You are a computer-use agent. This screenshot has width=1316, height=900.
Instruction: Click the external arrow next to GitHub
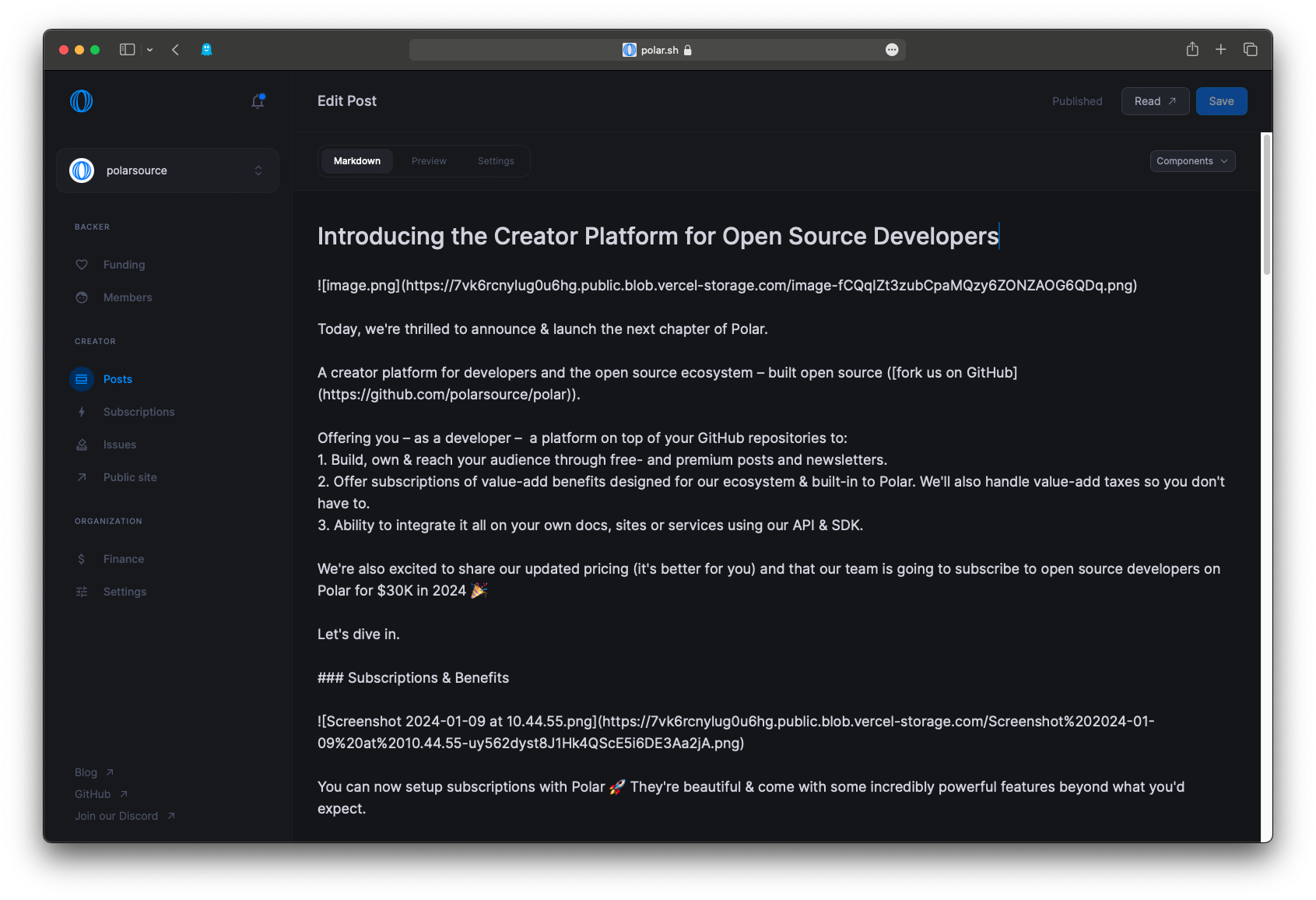click(124, 794)
